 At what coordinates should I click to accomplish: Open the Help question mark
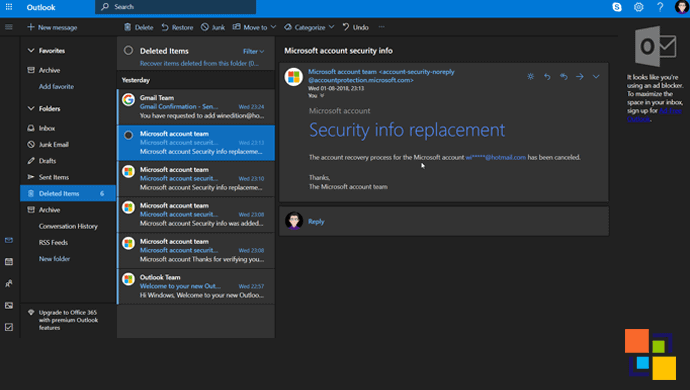pyautogui.click(x=660, y=7)
